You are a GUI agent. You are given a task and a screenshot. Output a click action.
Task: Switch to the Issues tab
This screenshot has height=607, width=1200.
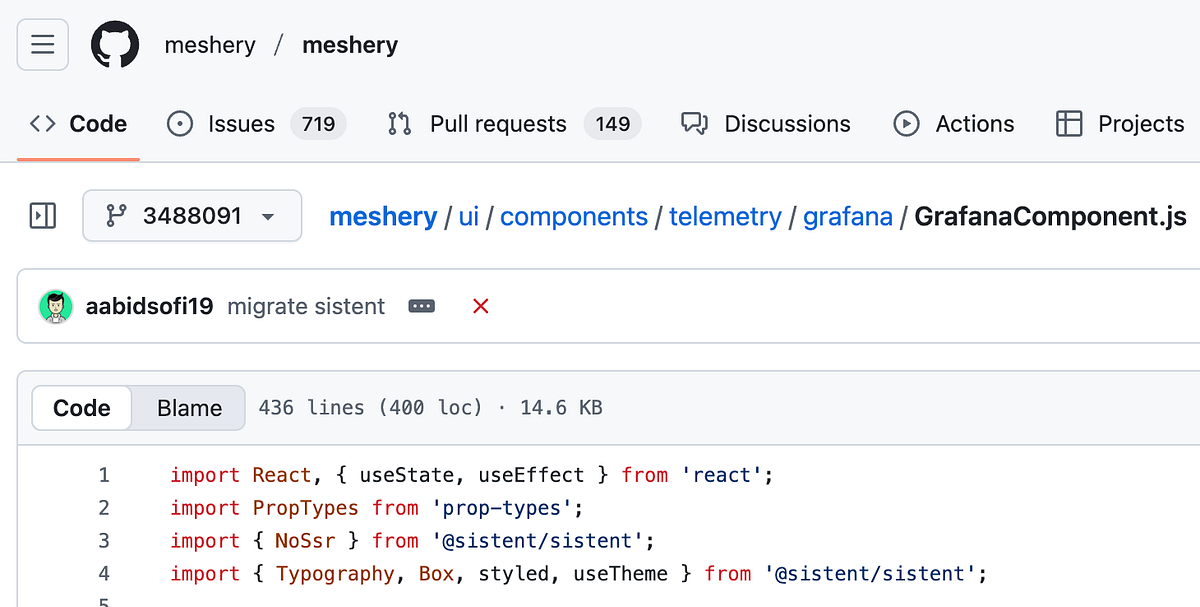tap(256, 124)
